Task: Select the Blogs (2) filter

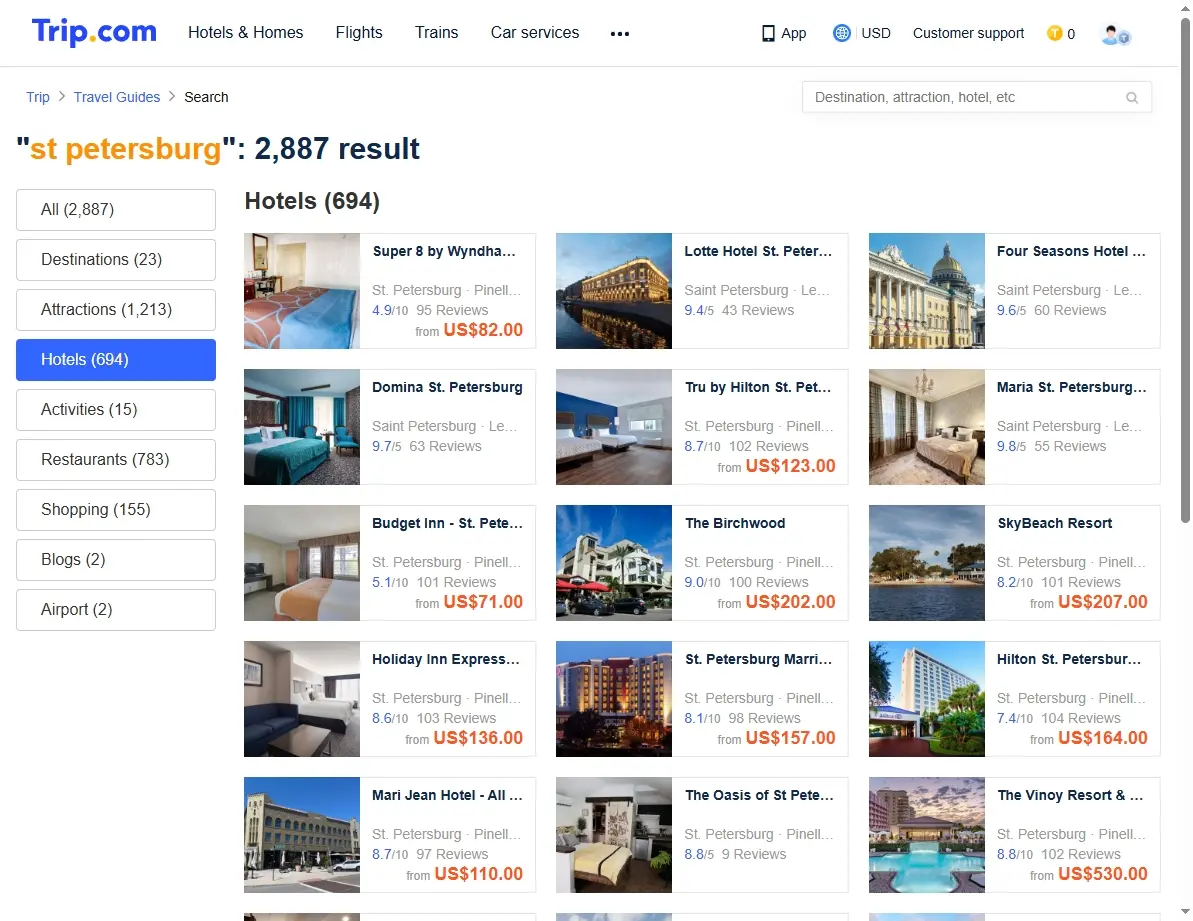Action: pyautogui.click(x=116, y=560)
